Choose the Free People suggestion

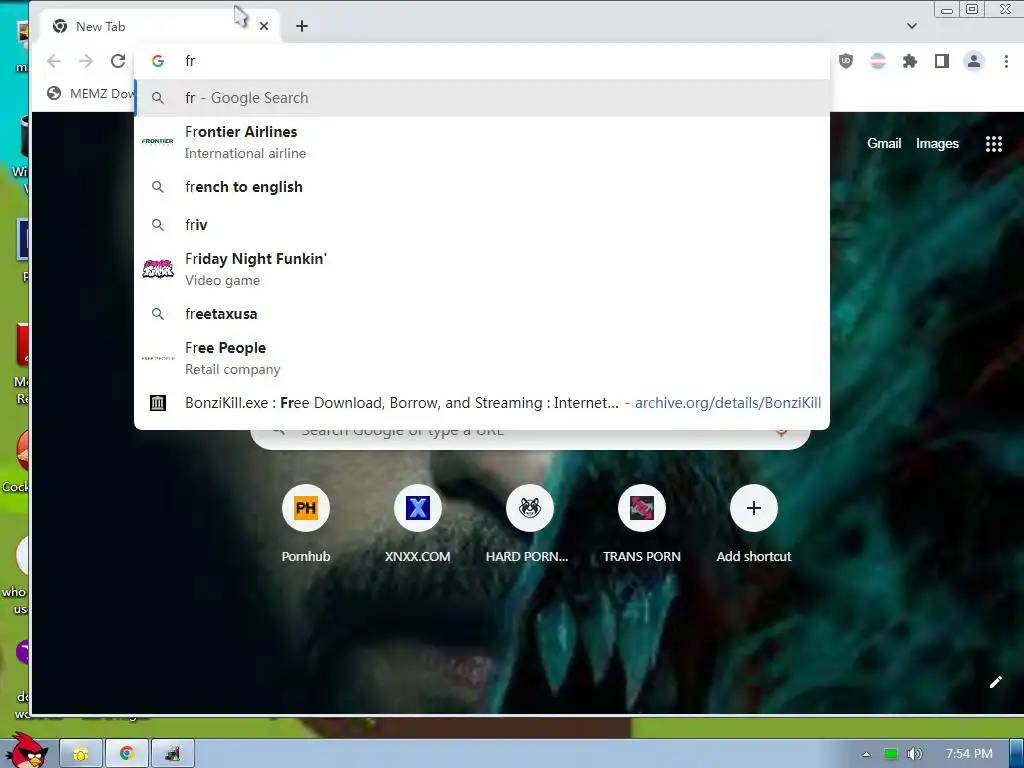[482, 358]
